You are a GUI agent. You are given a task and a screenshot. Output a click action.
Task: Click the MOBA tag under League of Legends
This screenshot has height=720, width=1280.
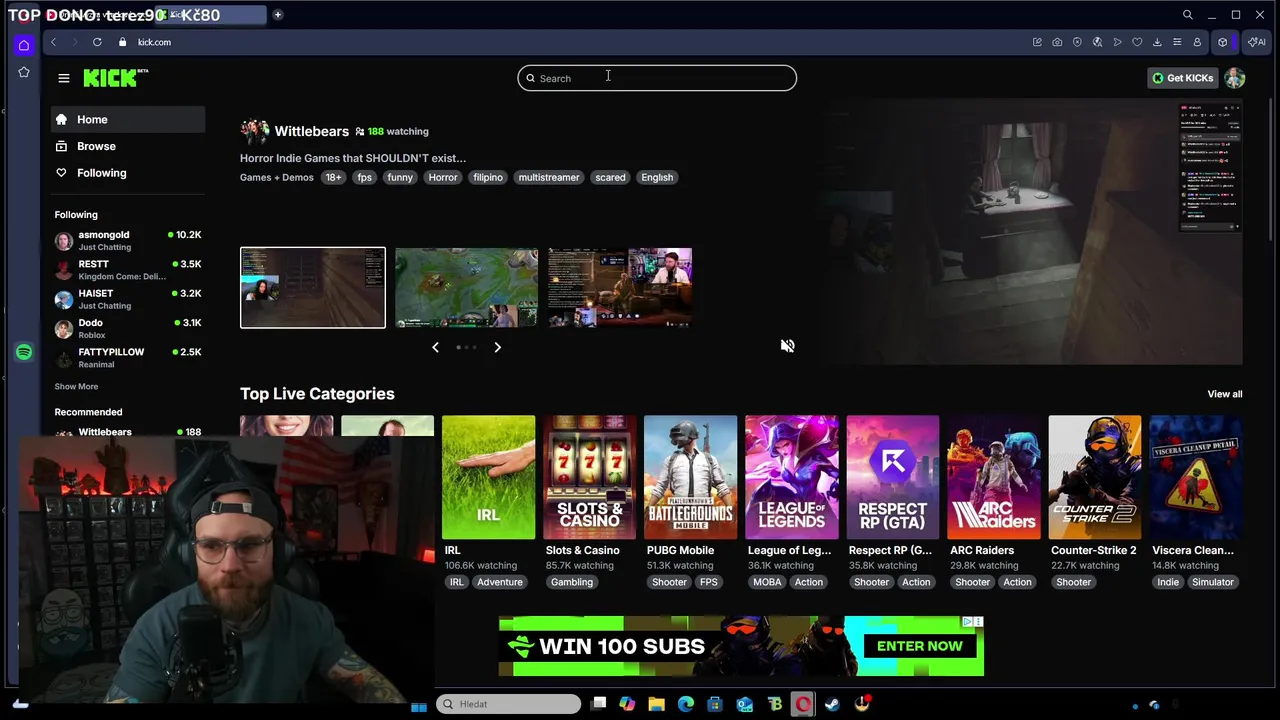tap(767, 582)
